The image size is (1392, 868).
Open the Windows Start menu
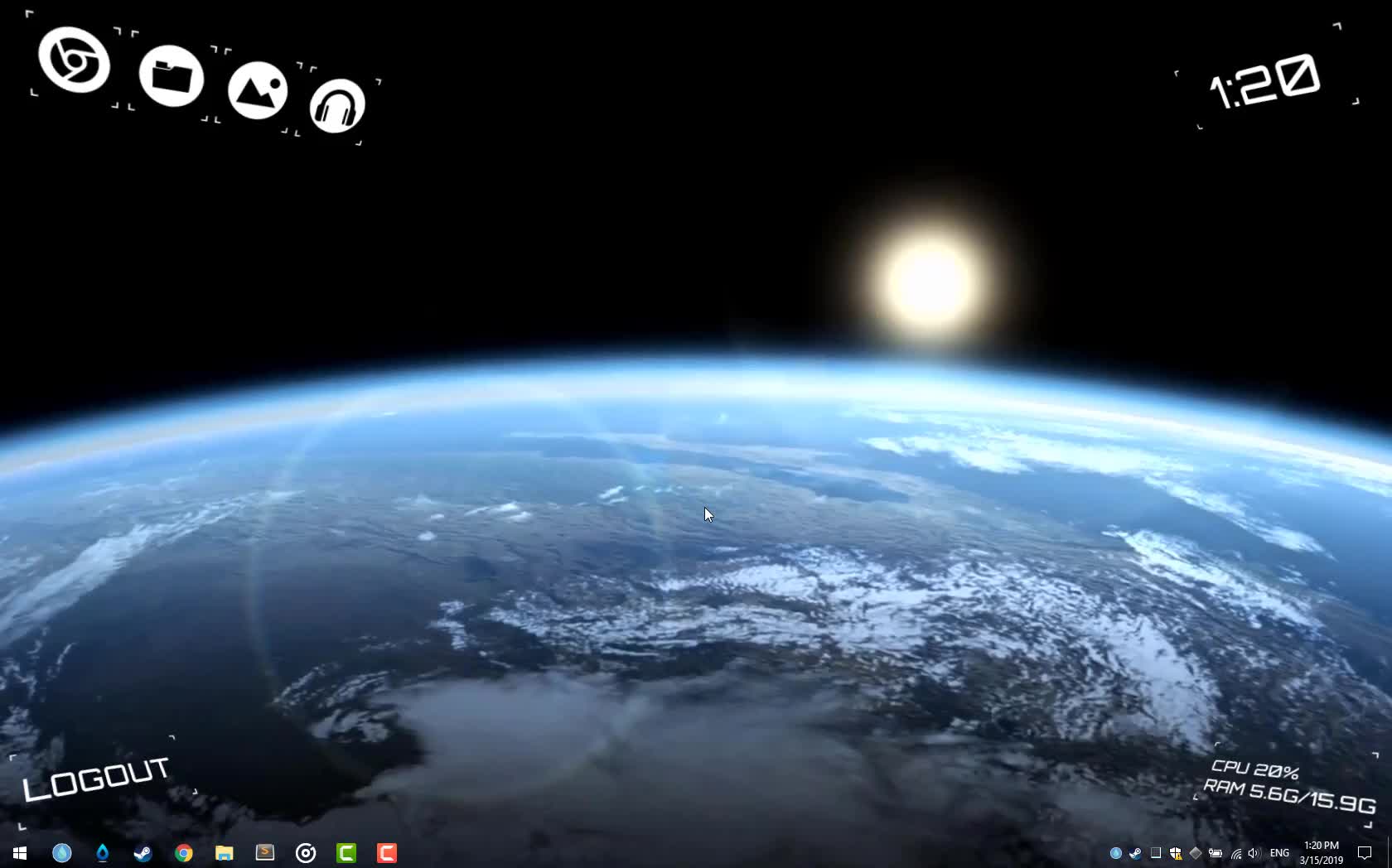tap(20, 853)
